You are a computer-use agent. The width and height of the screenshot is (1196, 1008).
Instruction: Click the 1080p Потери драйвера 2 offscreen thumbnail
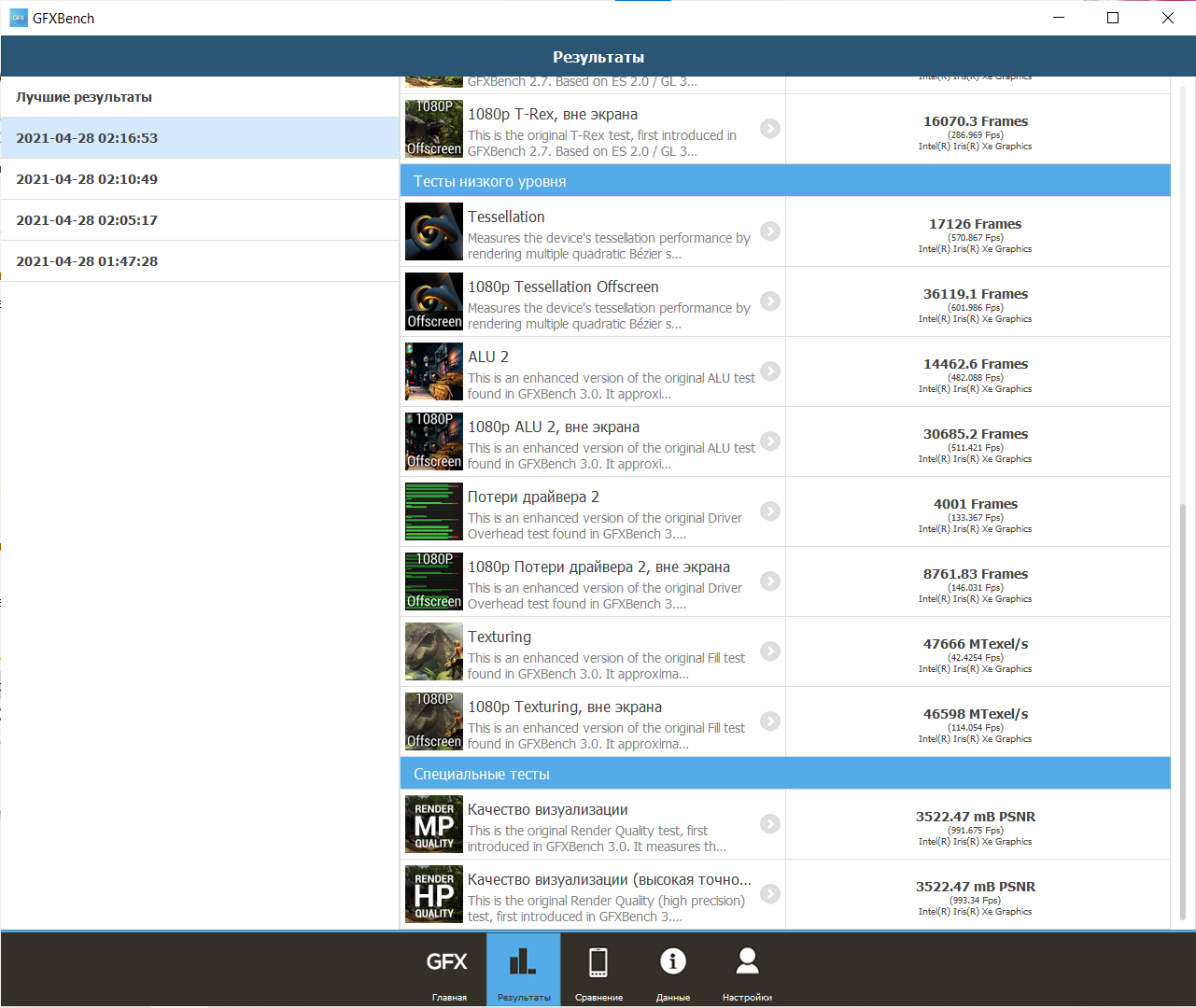[x=434, y=581]
